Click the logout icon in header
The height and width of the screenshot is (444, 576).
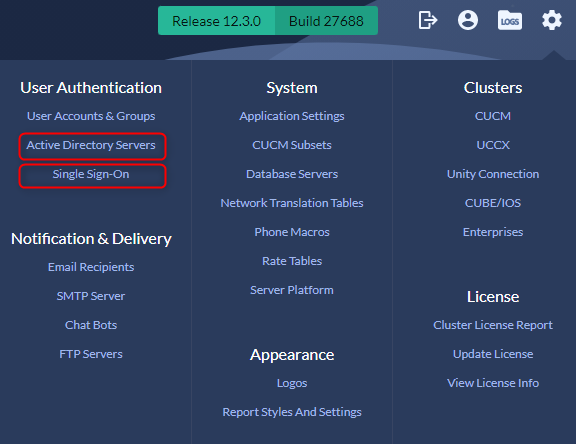pyautogui.click(x=428, y=20)
